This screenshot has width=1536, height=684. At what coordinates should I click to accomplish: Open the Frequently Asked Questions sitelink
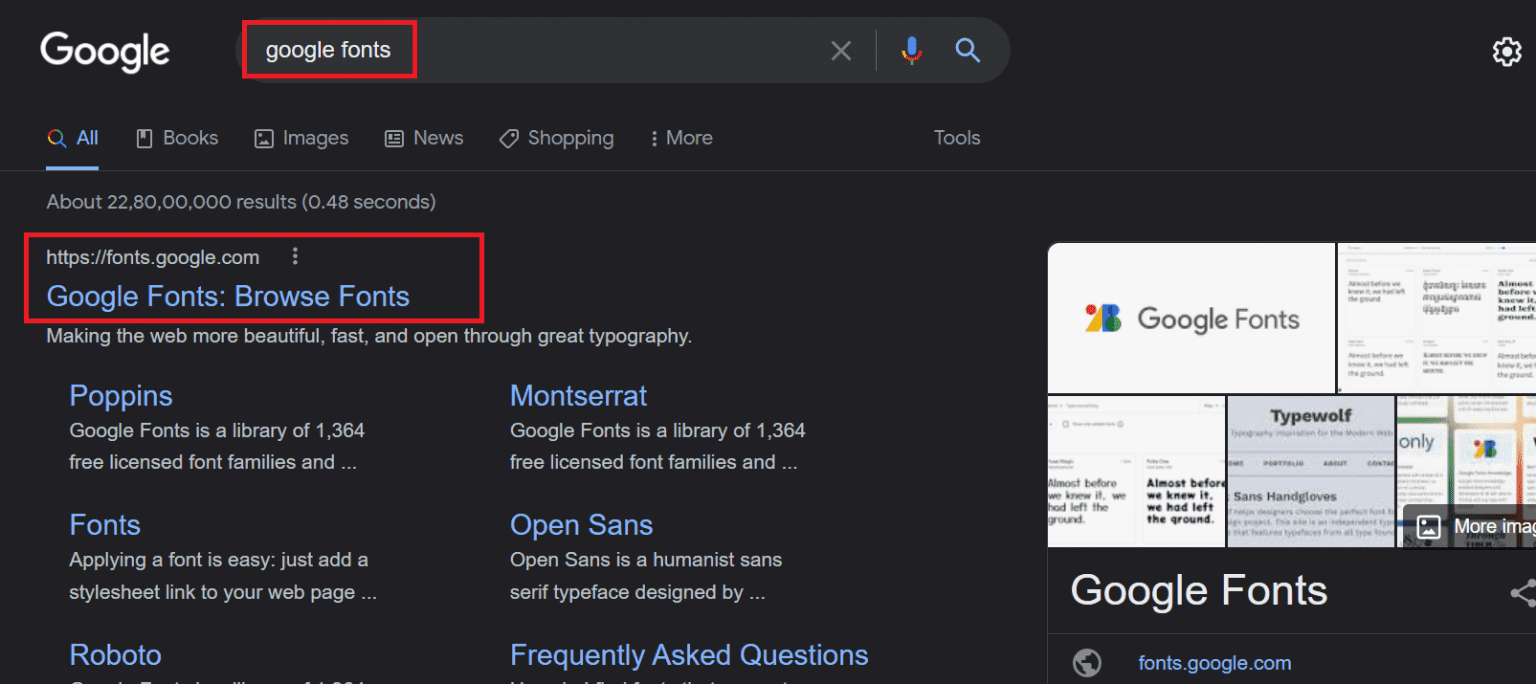tap(689, 655)
